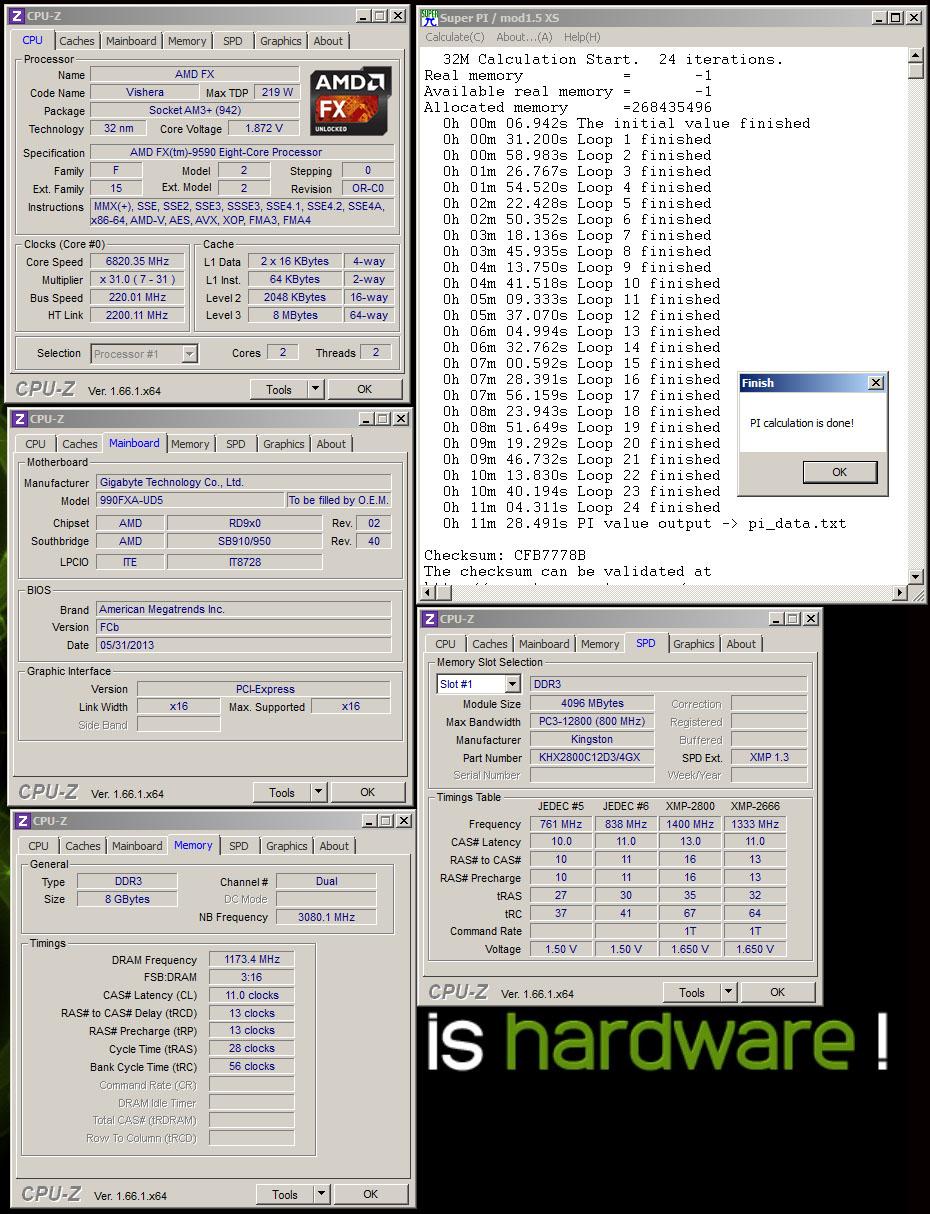Click the CPU-Z icon in the Memory window title bar
930x1214 pixels.
[x=22, y=821]
